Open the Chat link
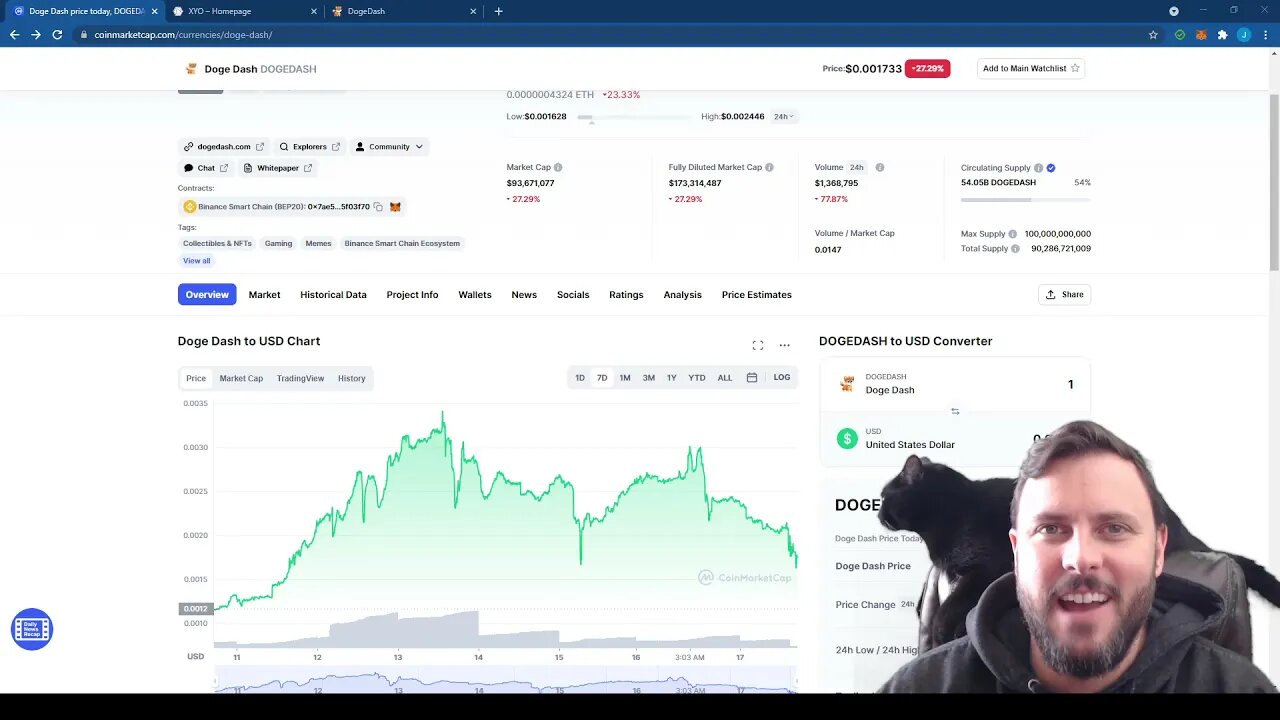 point(206,168)
